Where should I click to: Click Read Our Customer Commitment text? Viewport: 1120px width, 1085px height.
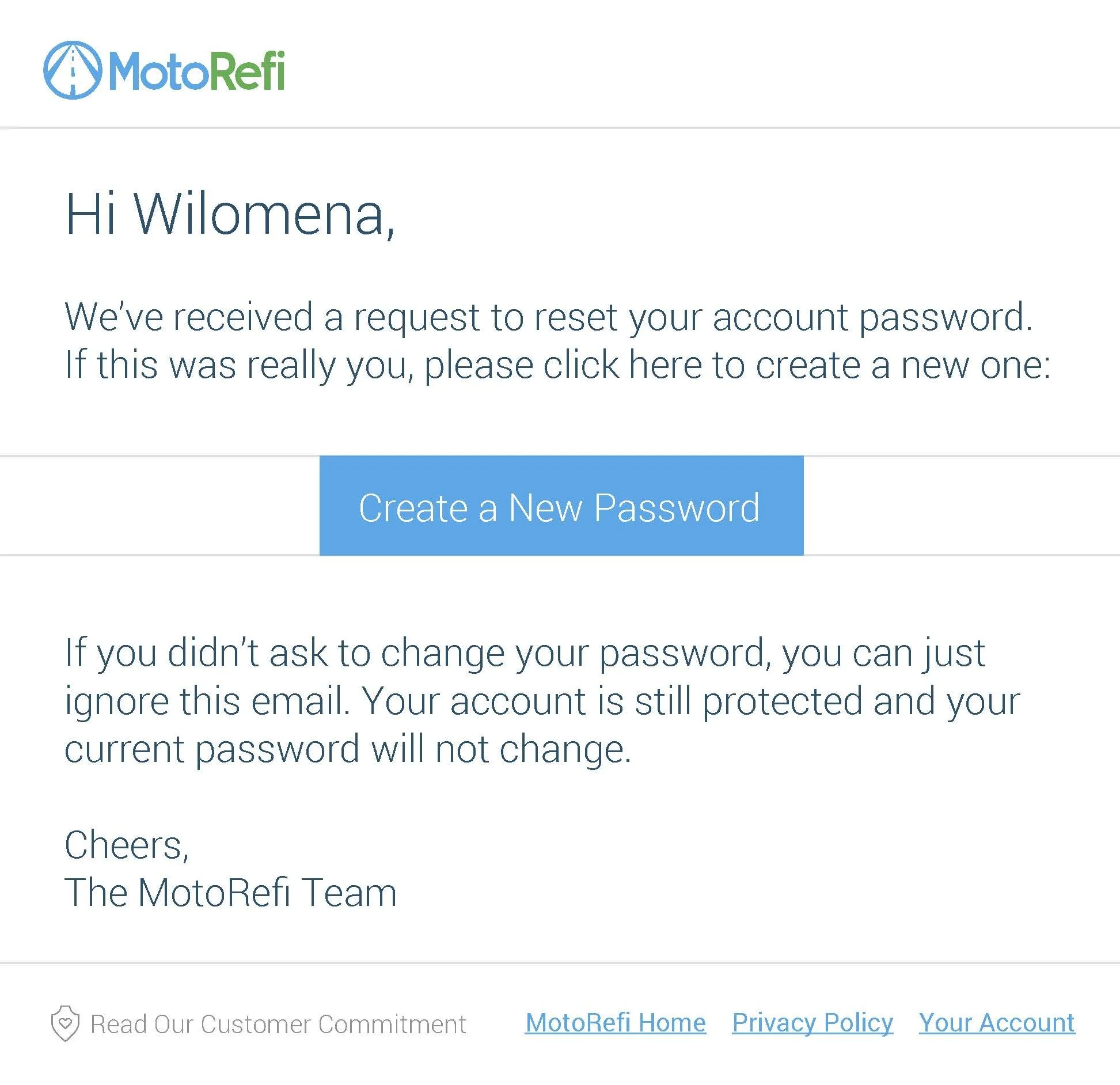(x=278, y=1024)
